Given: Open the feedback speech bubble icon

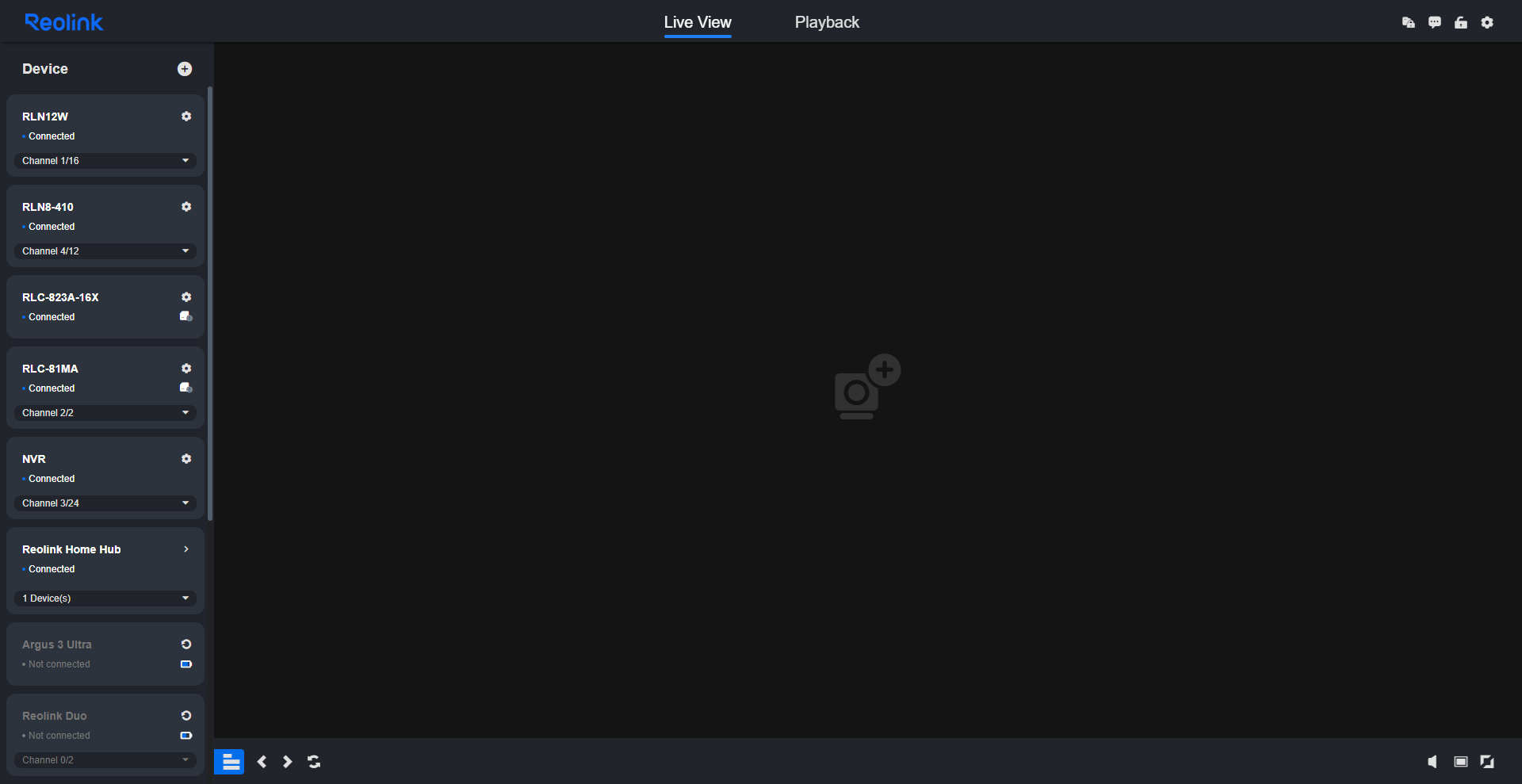Looking at the screenshot, I should (1435, 22).
